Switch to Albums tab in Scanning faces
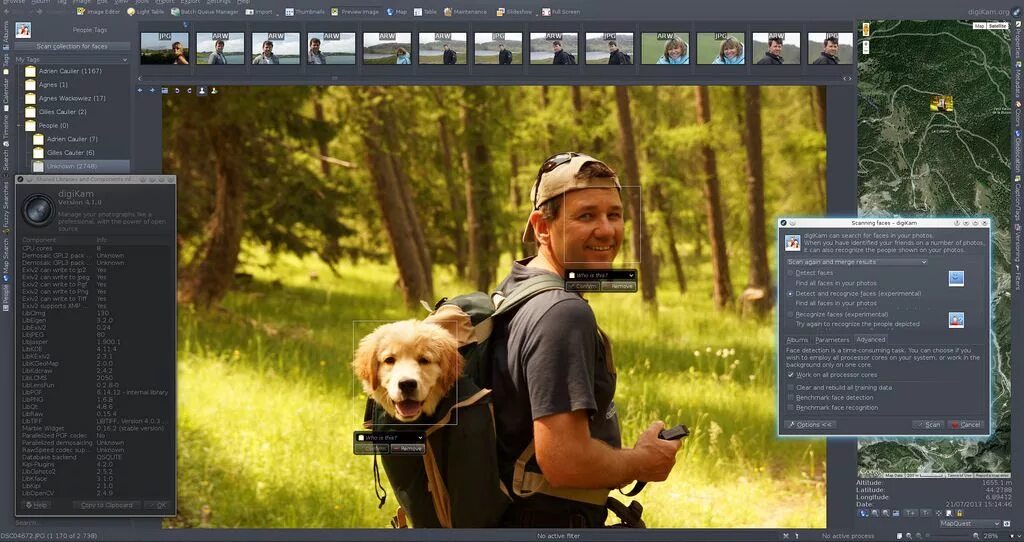The width and height of the screenshot is (1024, 542). click(797, 340)
